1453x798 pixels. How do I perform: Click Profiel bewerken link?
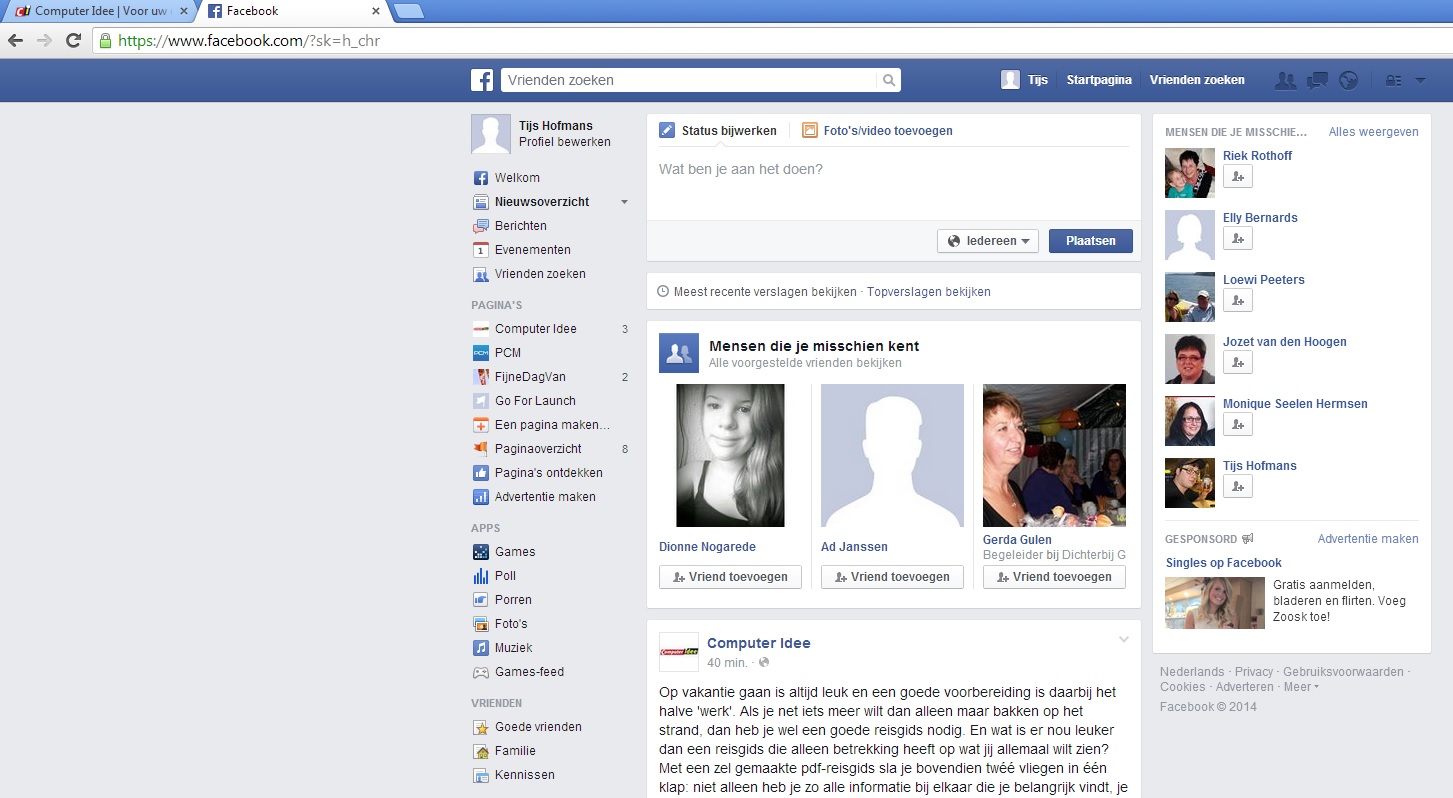pyautogui.click(x=565, y=142)
